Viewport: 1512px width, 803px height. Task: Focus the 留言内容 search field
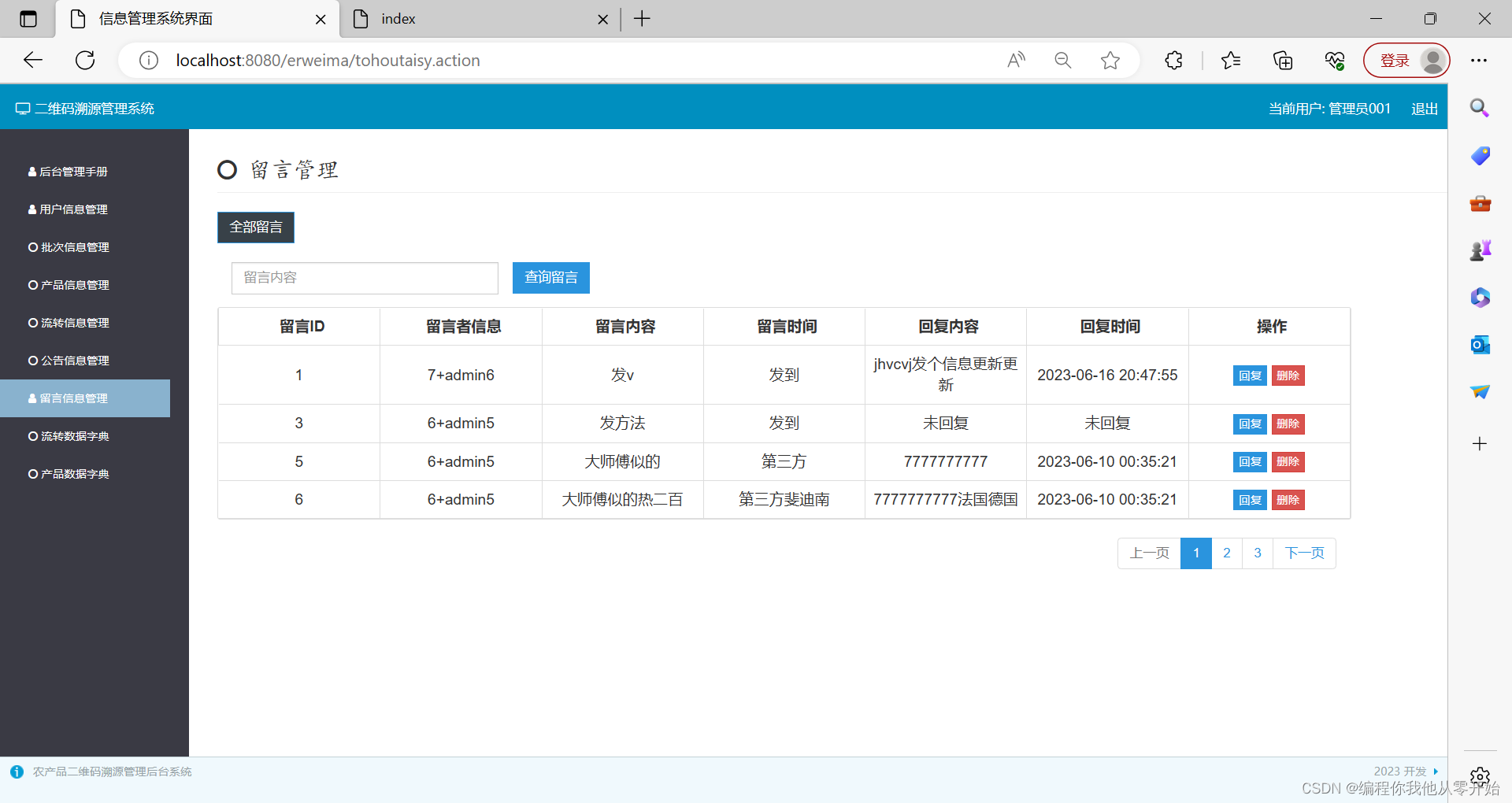coord(365,278)
